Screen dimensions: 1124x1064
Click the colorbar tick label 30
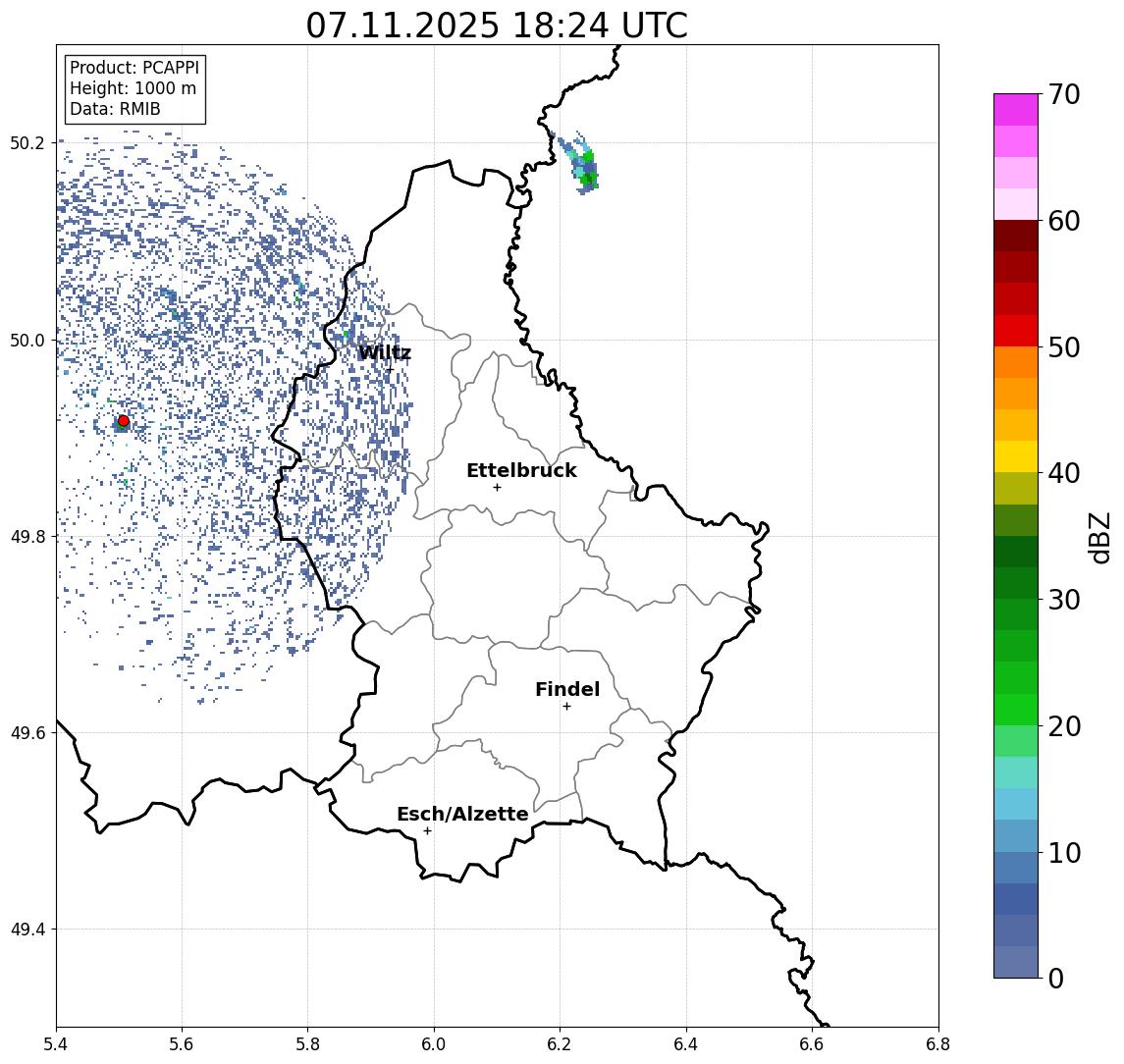coord(1064,600)
